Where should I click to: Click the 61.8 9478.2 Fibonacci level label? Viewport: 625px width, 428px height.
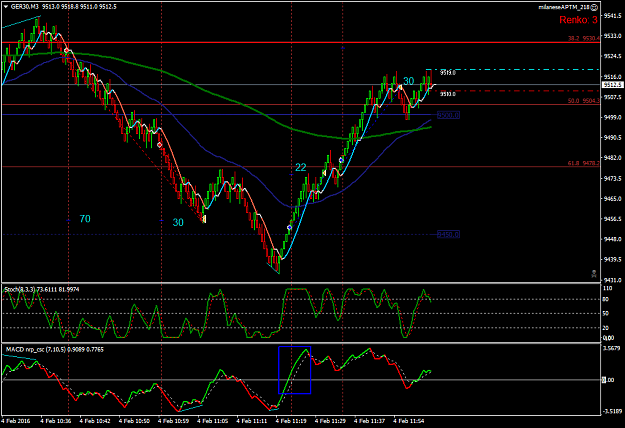pos(584,163)
